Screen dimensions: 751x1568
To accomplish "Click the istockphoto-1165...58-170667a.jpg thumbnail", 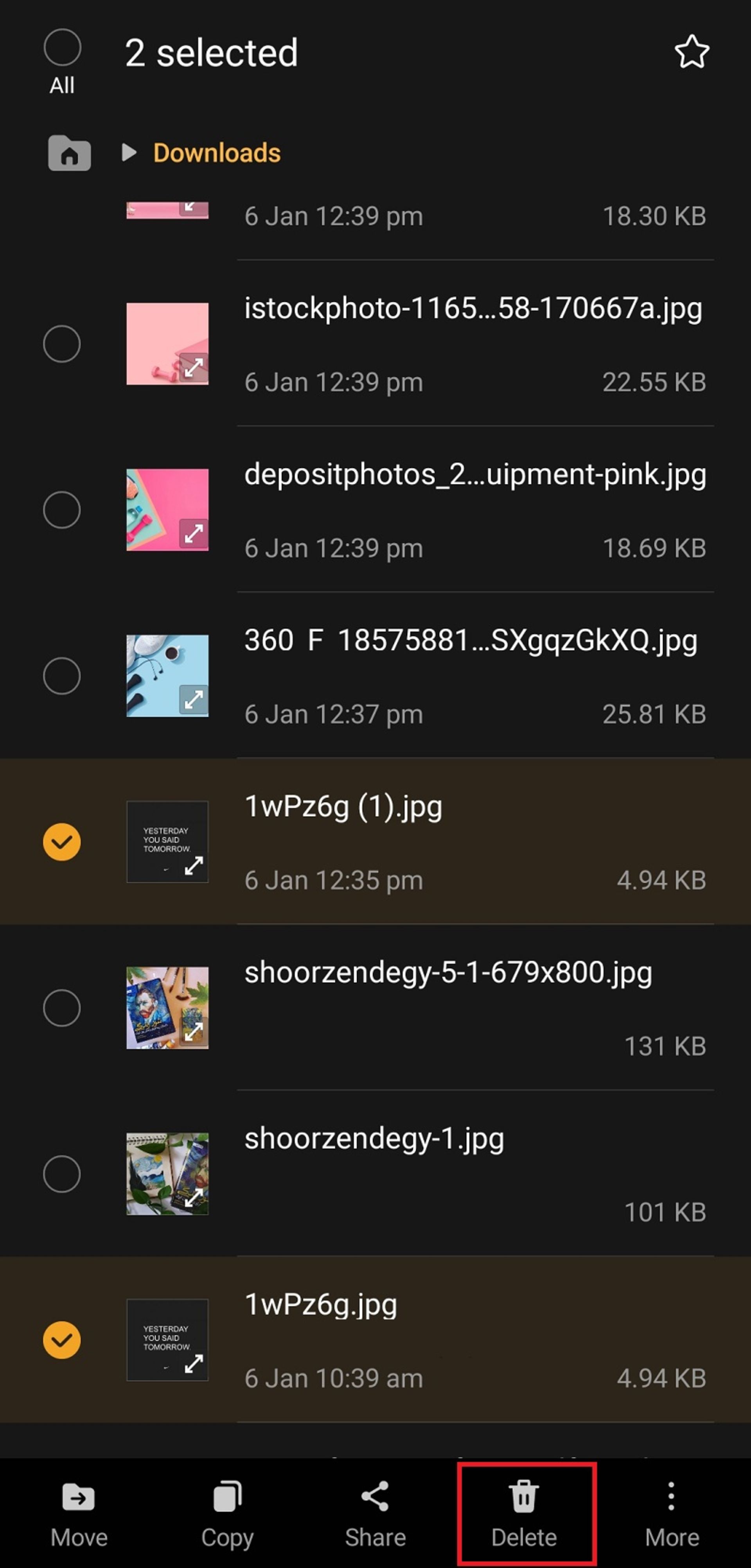I will point(168,343).
